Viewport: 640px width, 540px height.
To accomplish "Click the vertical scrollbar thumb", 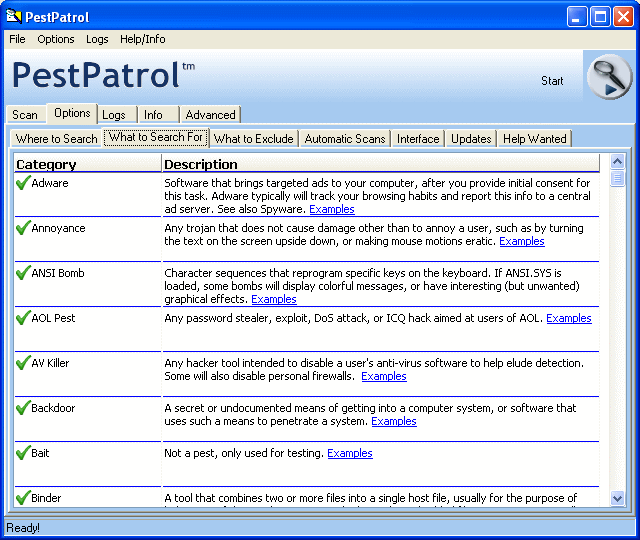I will pos(618,178).
